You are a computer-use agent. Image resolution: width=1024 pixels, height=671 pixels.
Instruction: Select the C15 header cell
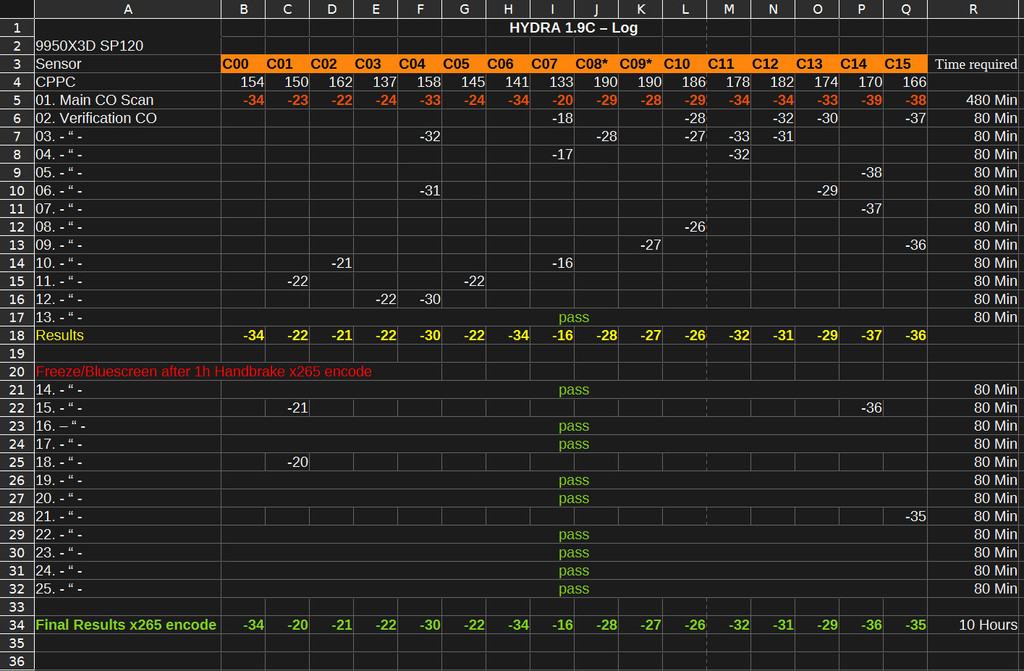coord(905,64)
